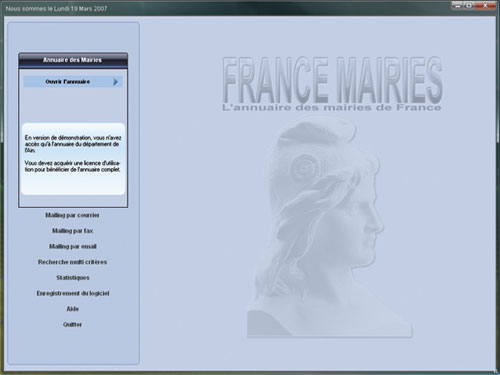
Task: Go to Recherche multi critères
Action: click(72, 262)
